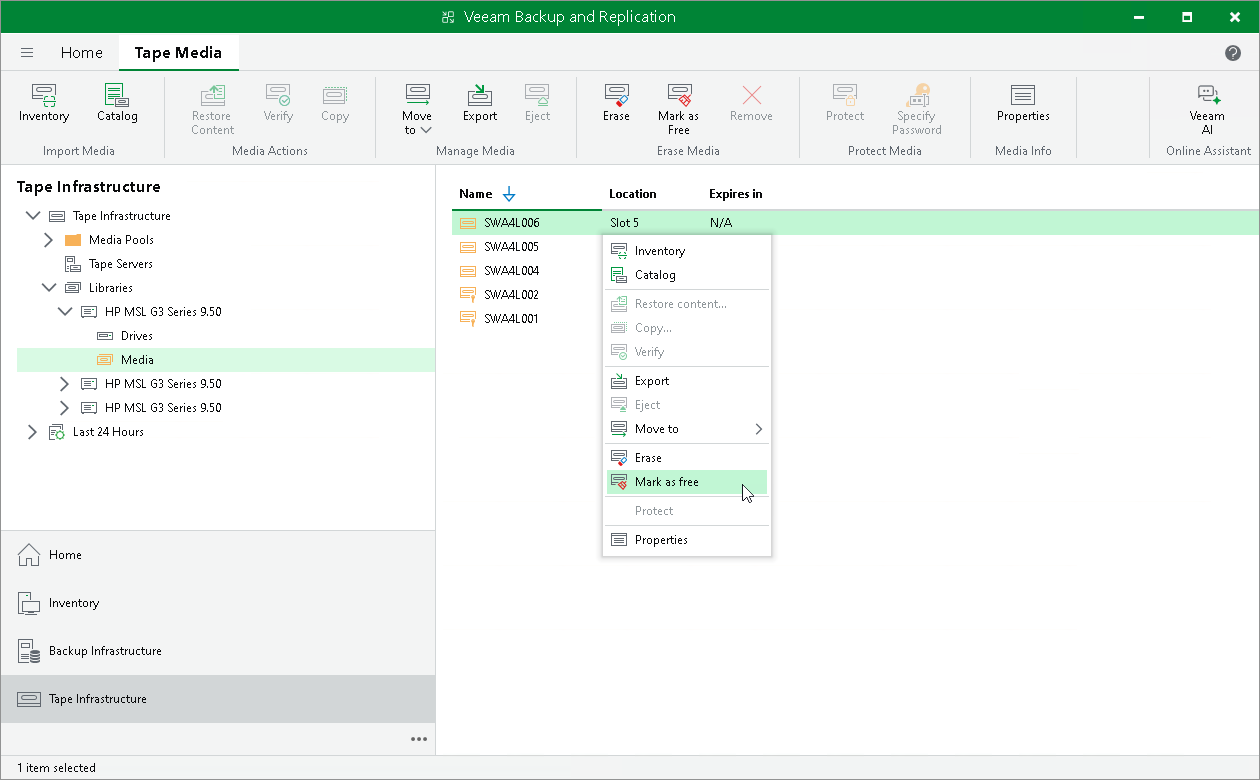Click Mark as Free in the ribbon
Viewport: 1260px width, 780px height.
point(679,110)
